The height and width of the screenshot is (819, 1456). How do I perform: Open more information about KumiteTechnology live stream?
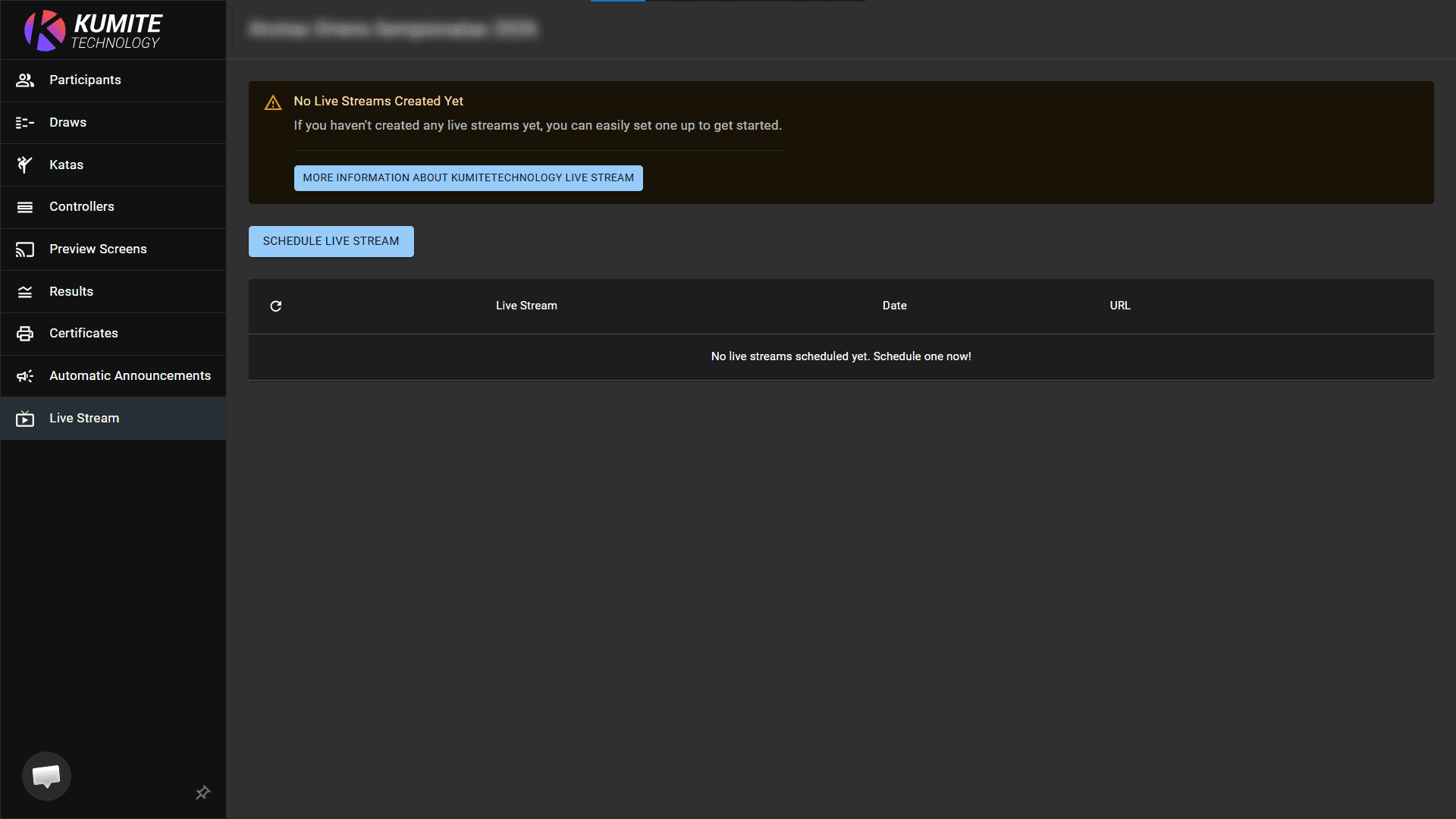tap(468, 177)
